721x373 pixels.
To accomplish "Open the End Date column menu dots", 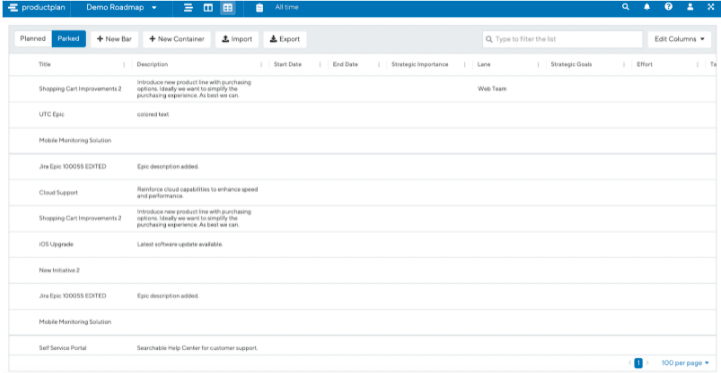I will click(x=379, y=65).
